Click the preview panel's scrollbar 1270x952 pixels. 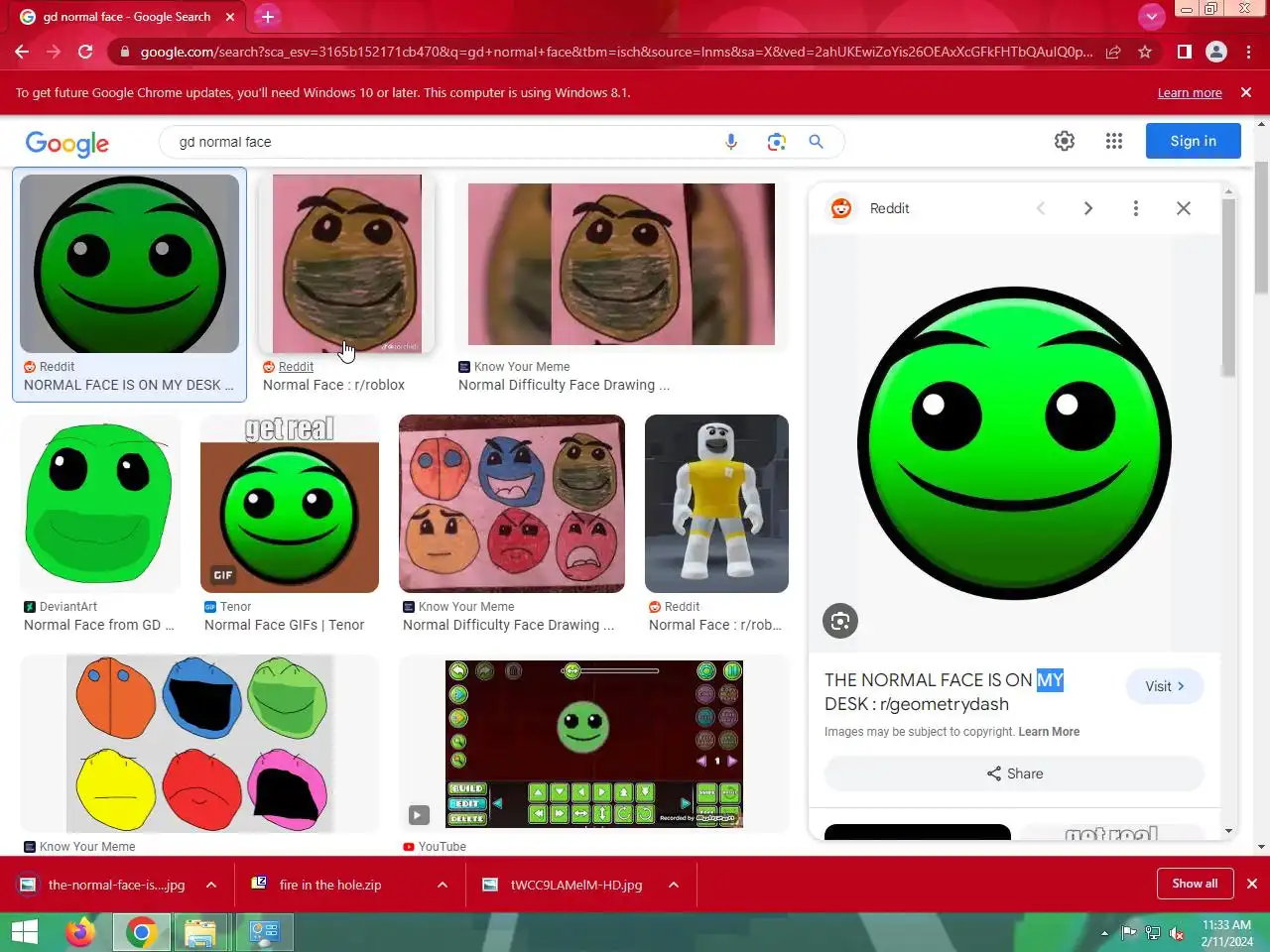[1228, 288]
